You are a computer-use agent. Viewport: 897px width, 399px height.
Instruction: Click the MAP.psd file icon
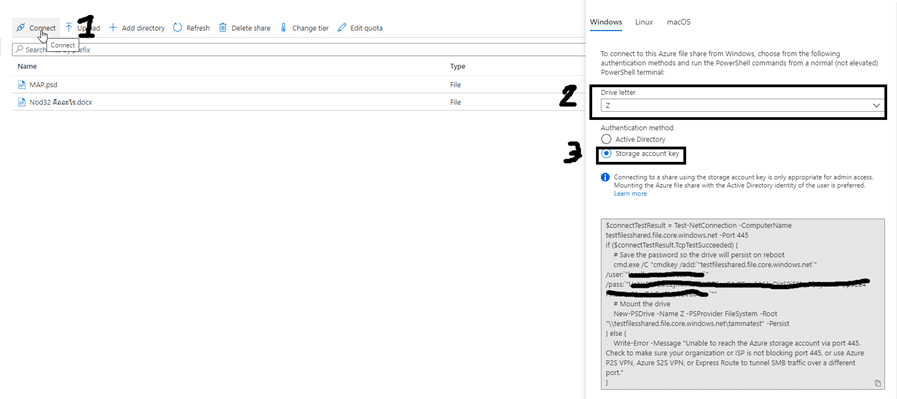(22, 85)
